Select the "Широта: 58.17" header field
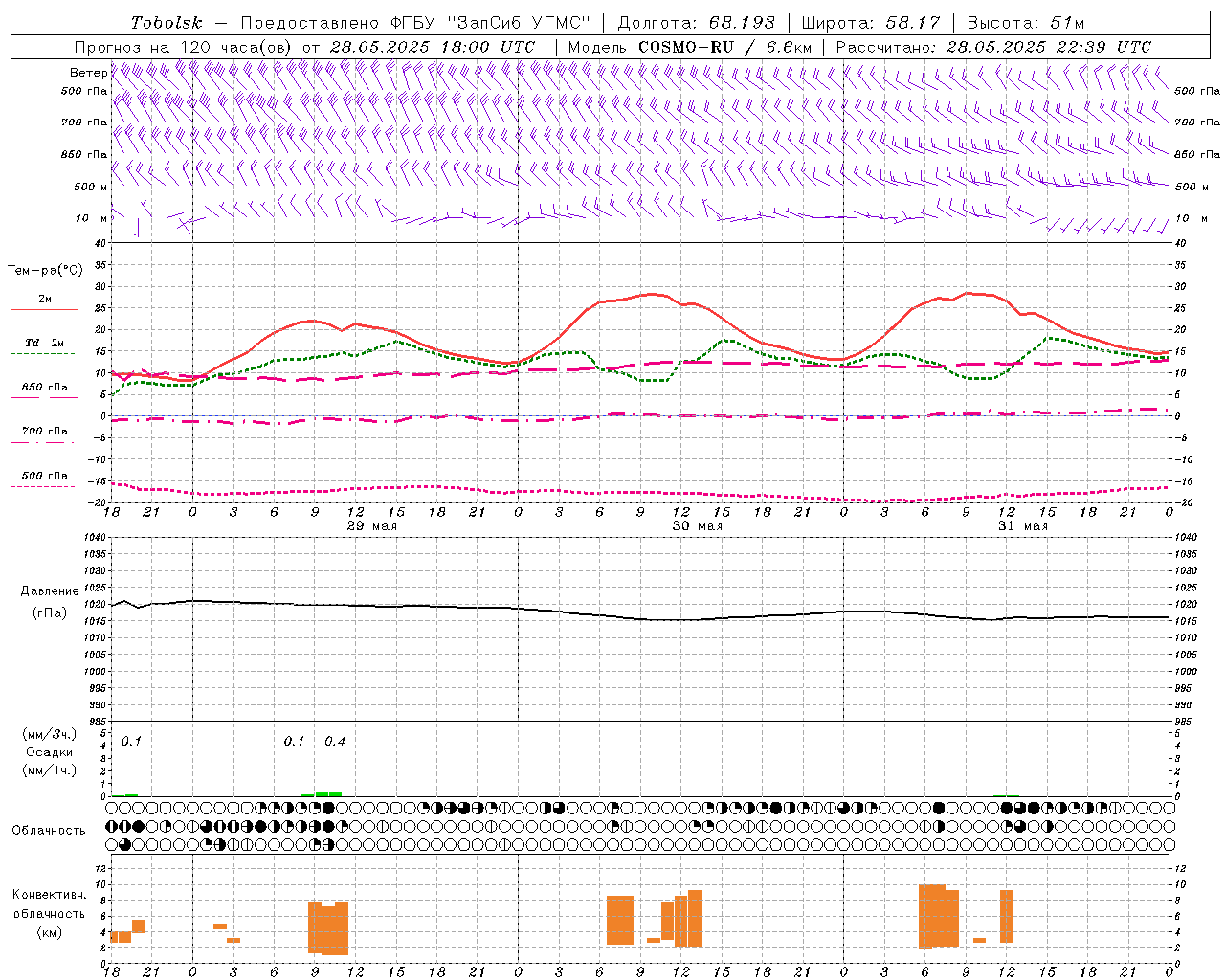The height and width of the screenshot is (980, 1225). click(870, 22)
